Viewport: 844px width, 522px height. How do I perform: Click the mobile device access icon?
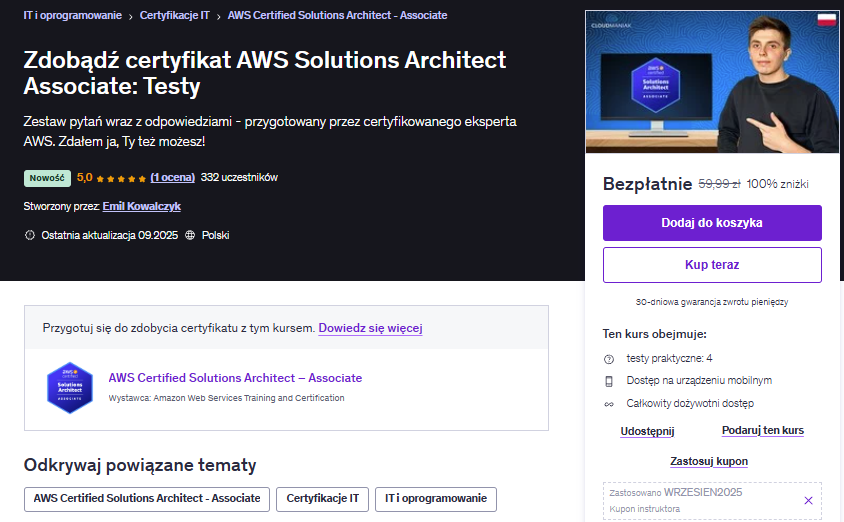[608, 381]
